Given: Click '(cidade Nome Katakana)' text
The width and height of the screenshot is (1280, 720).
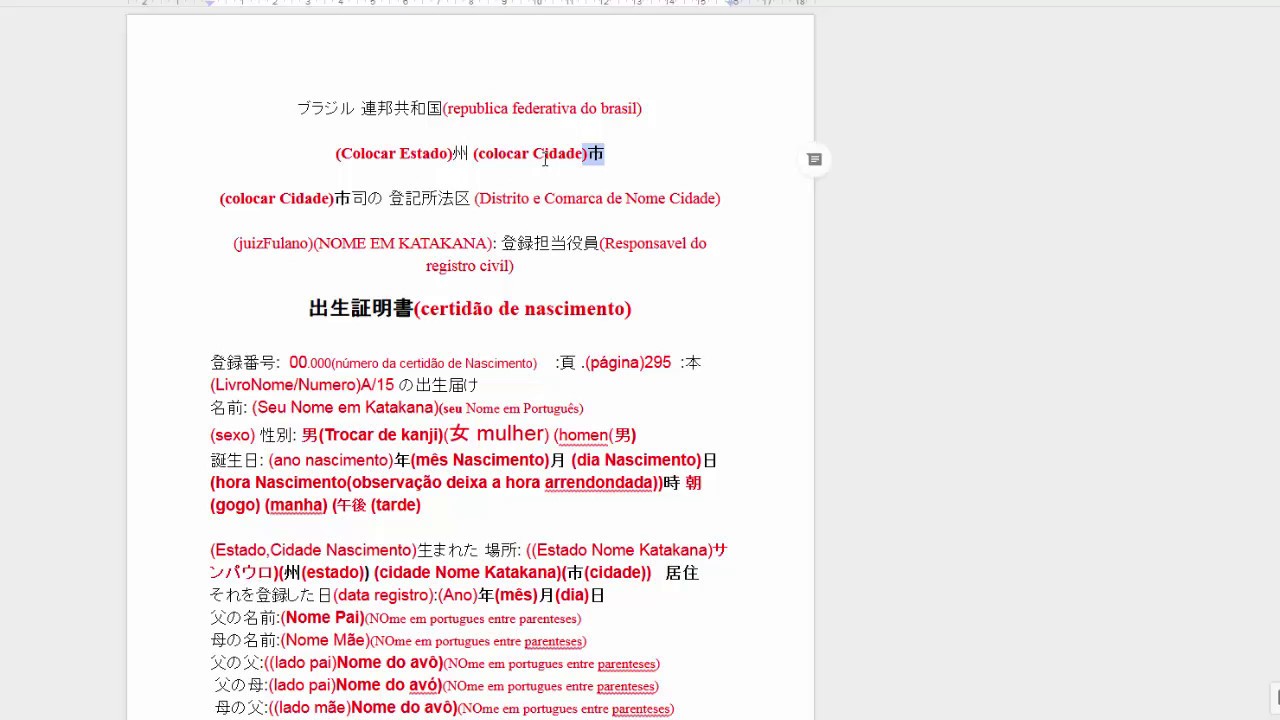Looking at the screenshot, I should click(x=468, y=573).
